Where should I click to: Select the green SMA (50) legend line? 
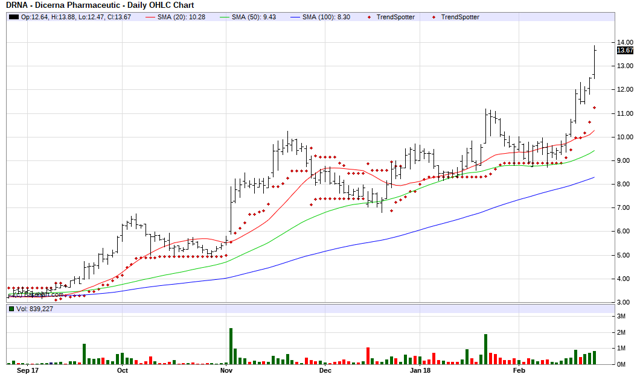pyautogui.click(x=224, y=17)
